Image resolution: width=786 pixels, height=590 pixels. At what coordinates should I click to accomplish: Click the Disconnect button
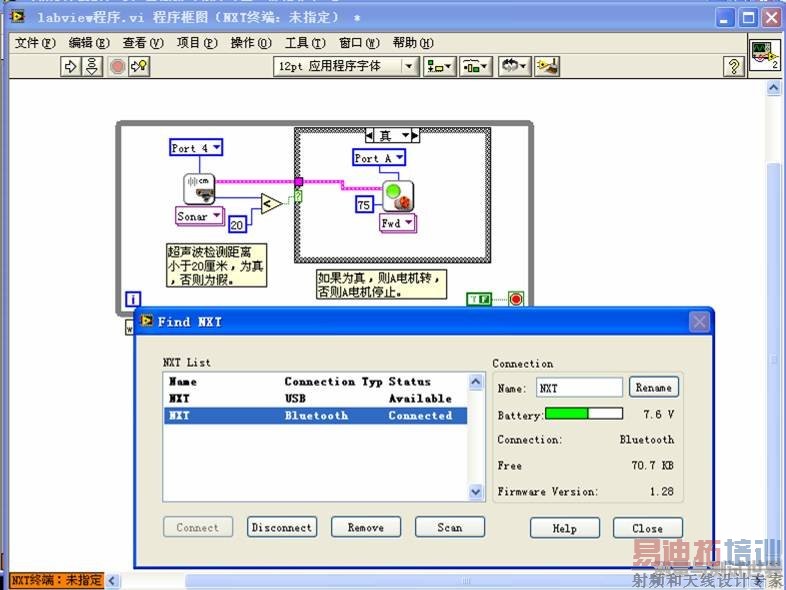[282, 527]
